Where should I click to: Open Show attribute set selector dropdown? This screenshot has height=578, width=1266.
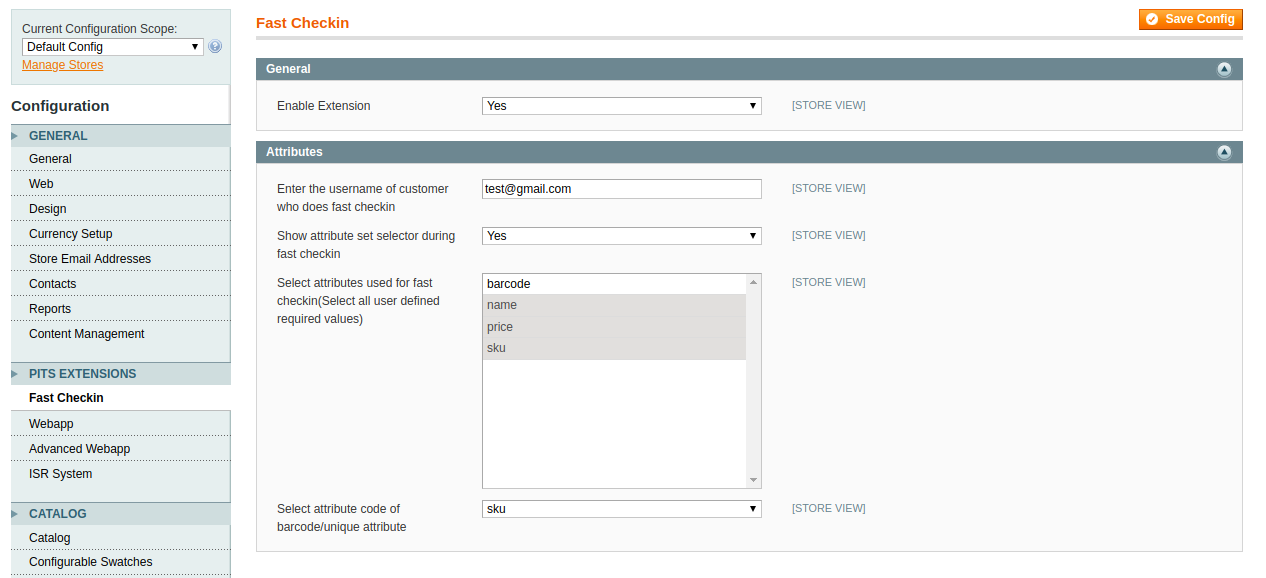pyautogui.click(x=621, y=236)
